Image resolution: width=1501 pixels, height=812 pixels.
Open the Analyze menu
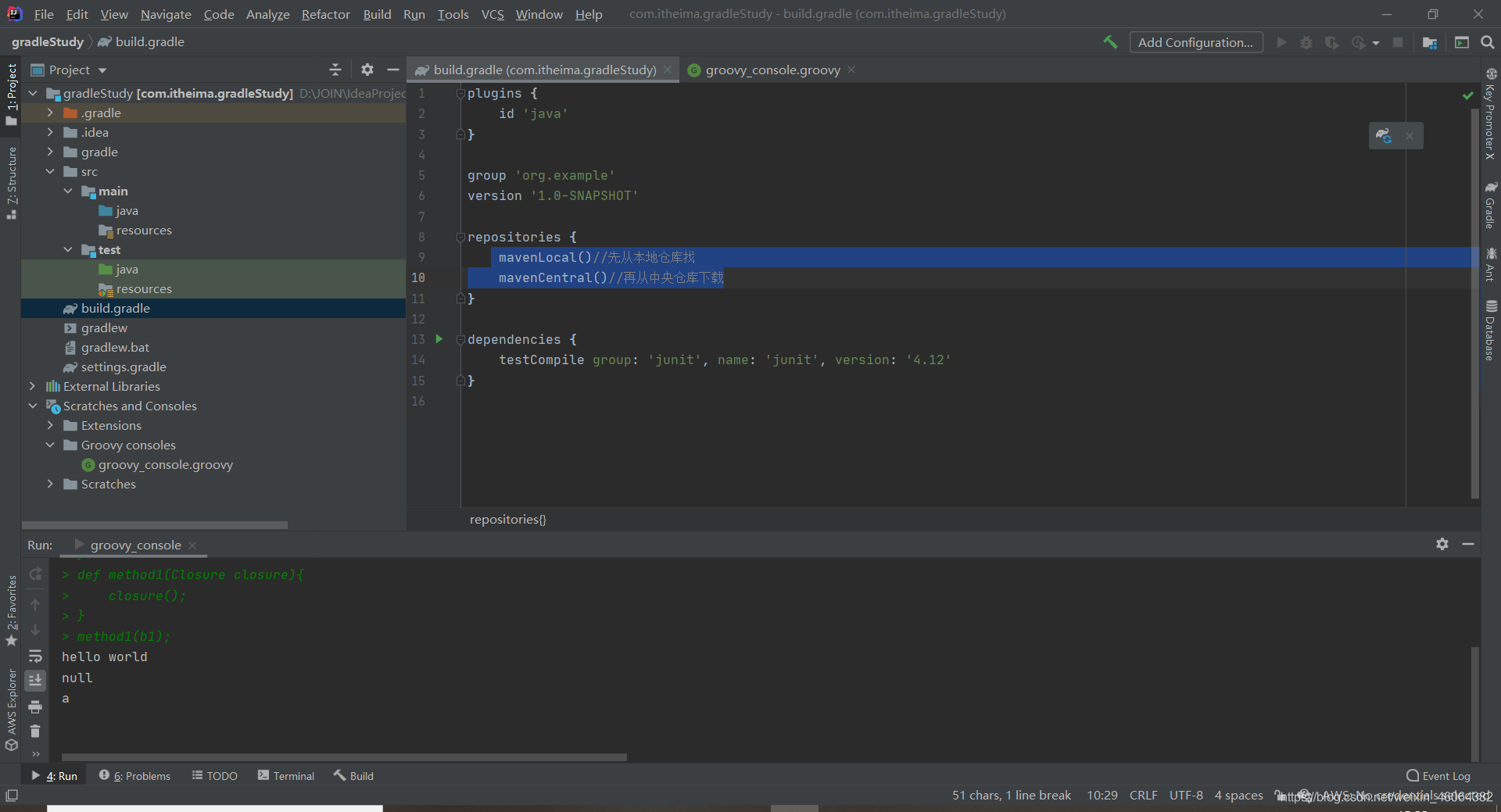[x=267, y=14]
